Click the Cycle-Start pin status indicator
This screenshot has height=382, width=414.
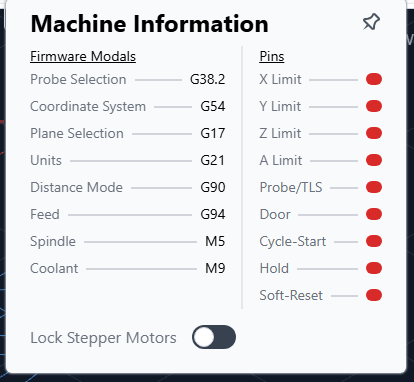374,241
